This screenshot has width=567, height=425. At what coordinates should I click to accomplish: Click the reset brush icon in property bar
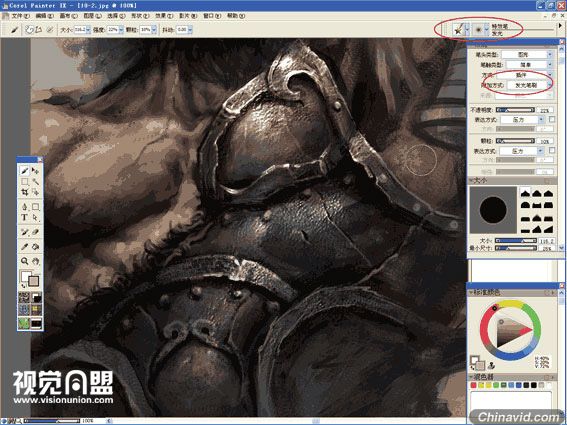[x=50, y=30]
